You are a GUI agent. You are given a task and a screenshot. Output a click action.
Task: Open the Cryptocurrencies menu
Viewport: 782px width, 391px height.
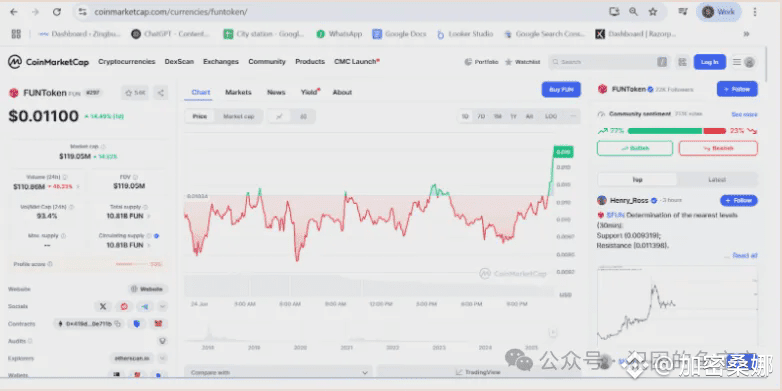click(x=127, y=62)
